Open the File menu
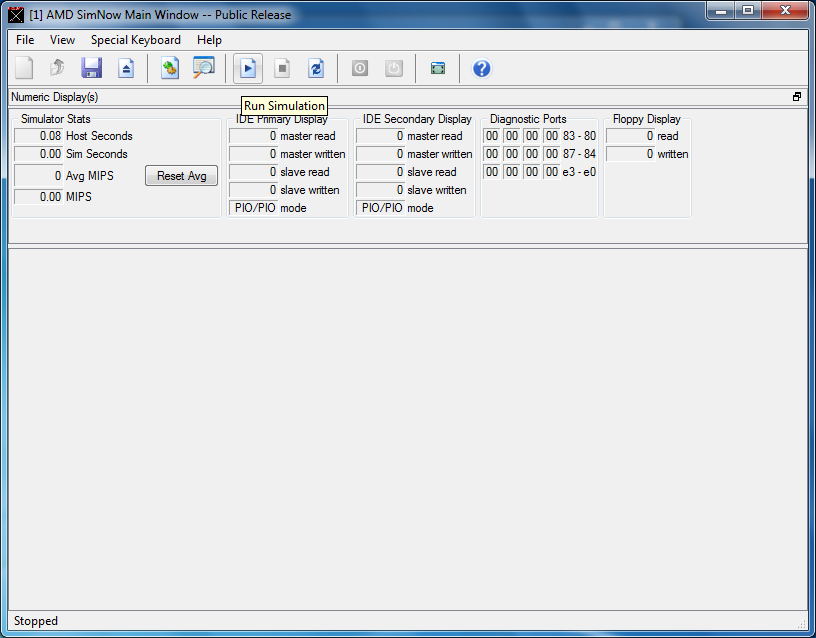 point(25,40)
